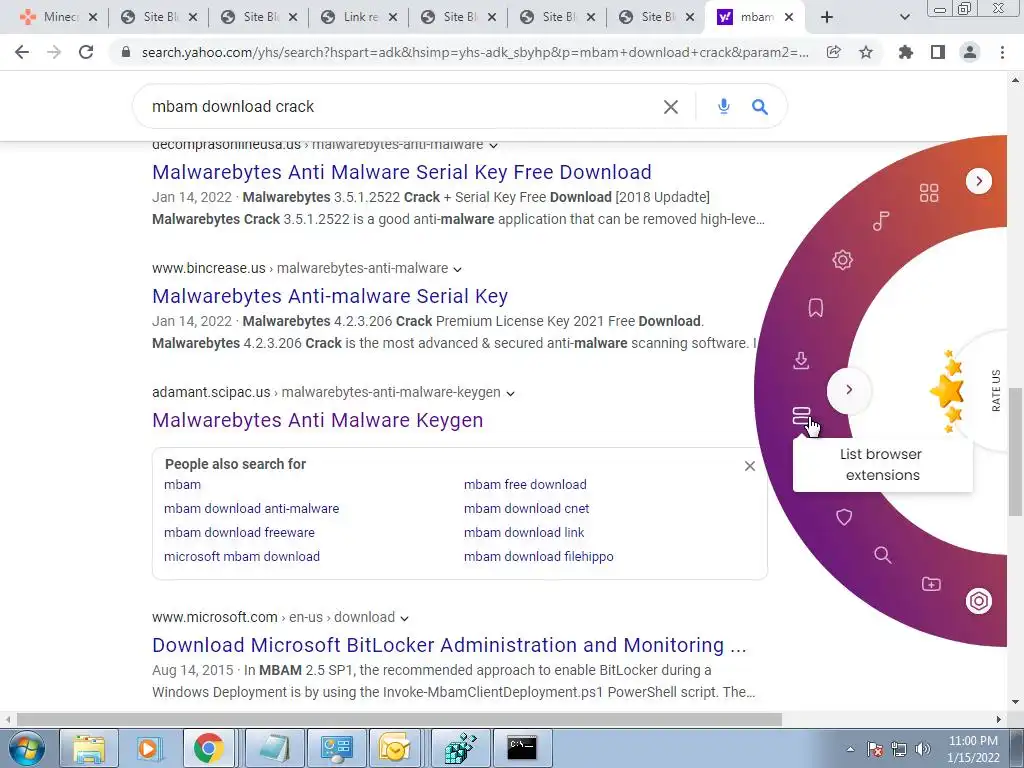
Task: Open Malwarebytes Anti Malware Serial Key Free Download
Action: pyautogui.click(x=402, y=172)
